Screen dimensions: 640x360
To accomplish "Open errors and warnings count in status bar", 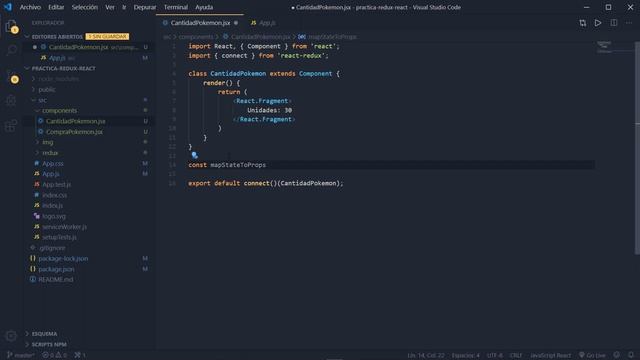I will pyautogui.click(x=54, y=356).
